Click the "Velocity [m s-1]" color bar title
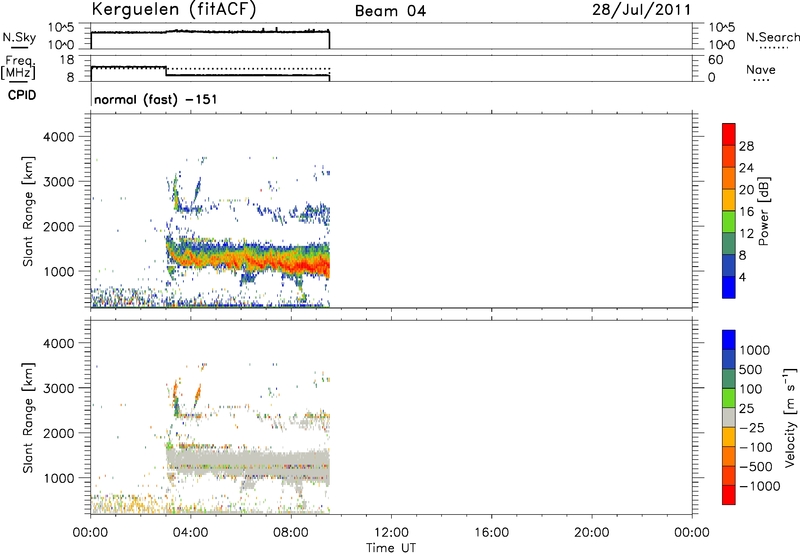This screenshot has width=800, height=554. pos(790,417)
